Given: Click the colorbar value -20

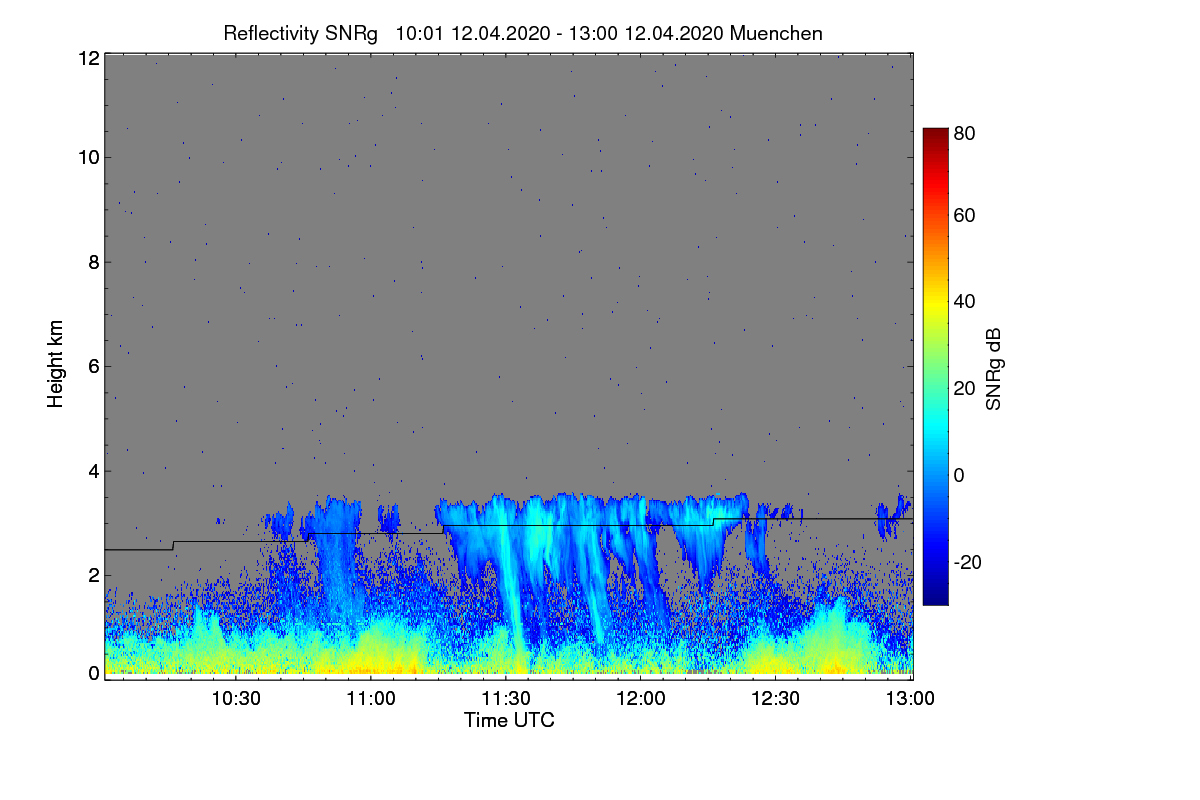Looking at the screenshot, I should pos(968,561).
